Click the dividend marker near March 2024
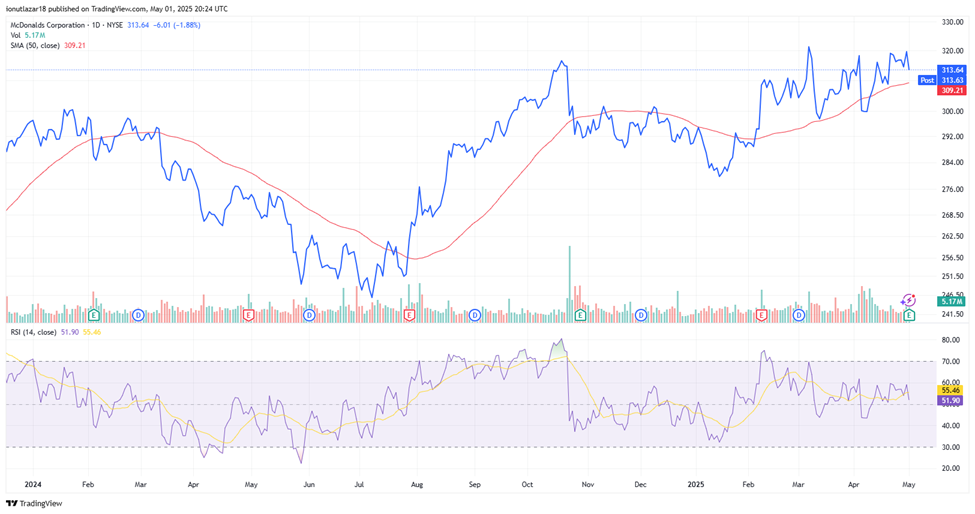 [138, 315]
